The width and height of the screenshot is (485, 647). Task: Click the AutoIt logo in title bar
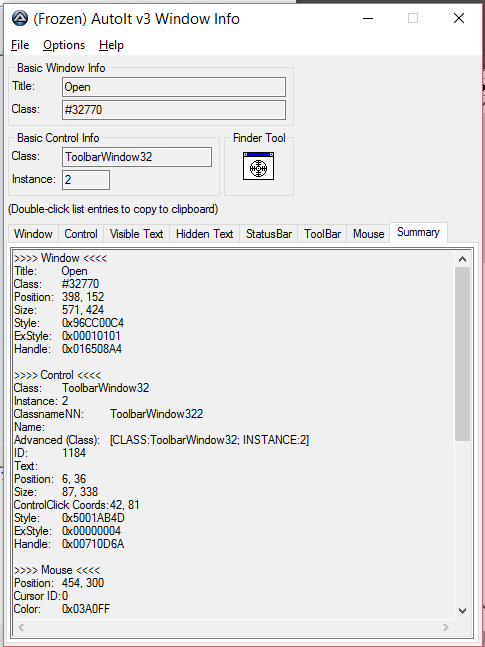click(x=20, y=19)
